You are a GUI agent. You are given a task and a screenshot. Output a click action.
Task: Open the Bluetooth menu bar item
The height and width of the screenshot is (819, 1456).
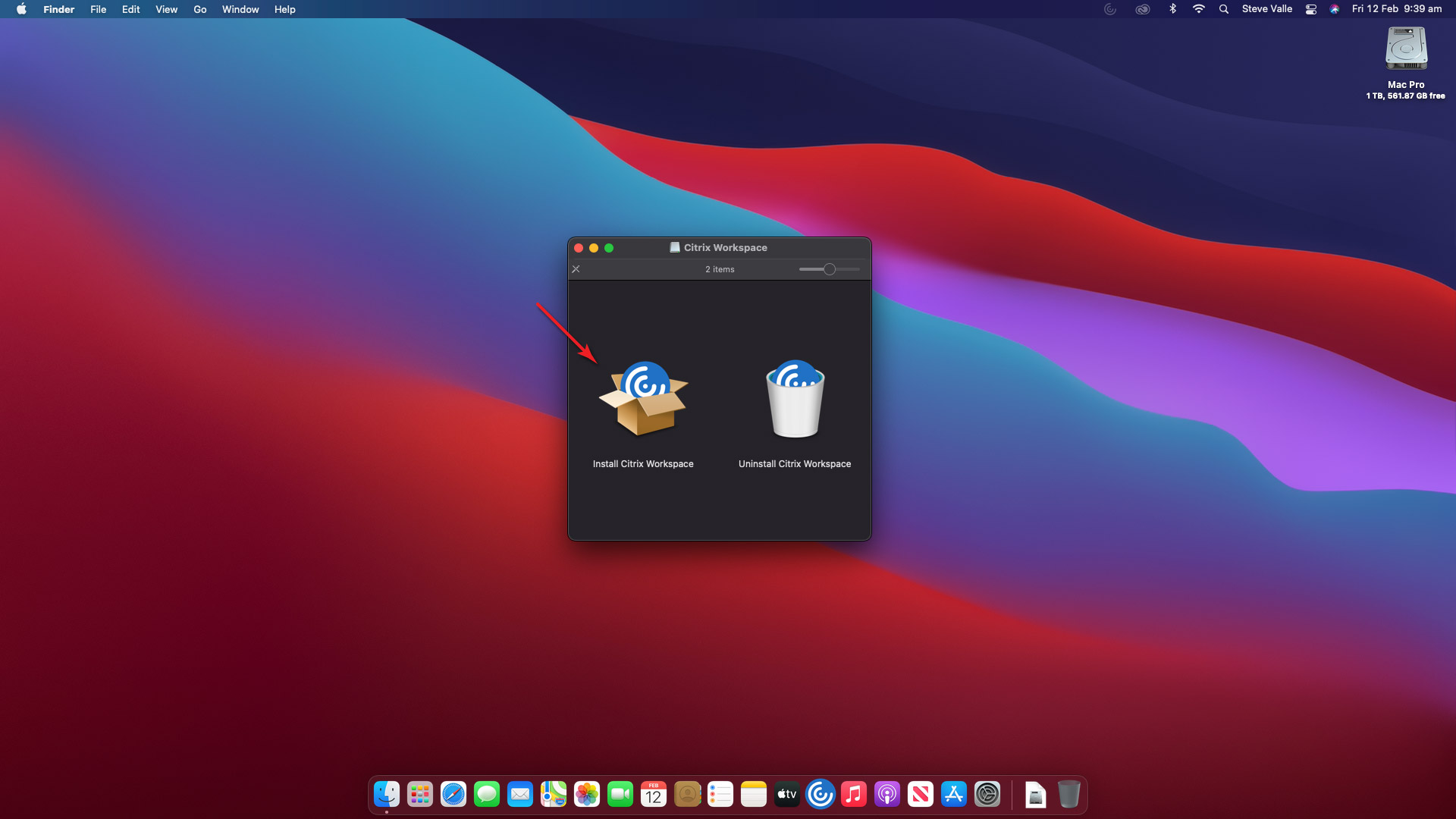click(1173, 9)
